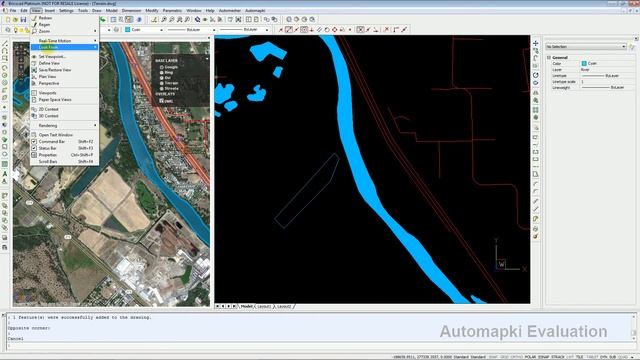The width and height of the screenshot is (640, 360).
Task: Select the Text tool in left toolbar
Action: point(4,174)
